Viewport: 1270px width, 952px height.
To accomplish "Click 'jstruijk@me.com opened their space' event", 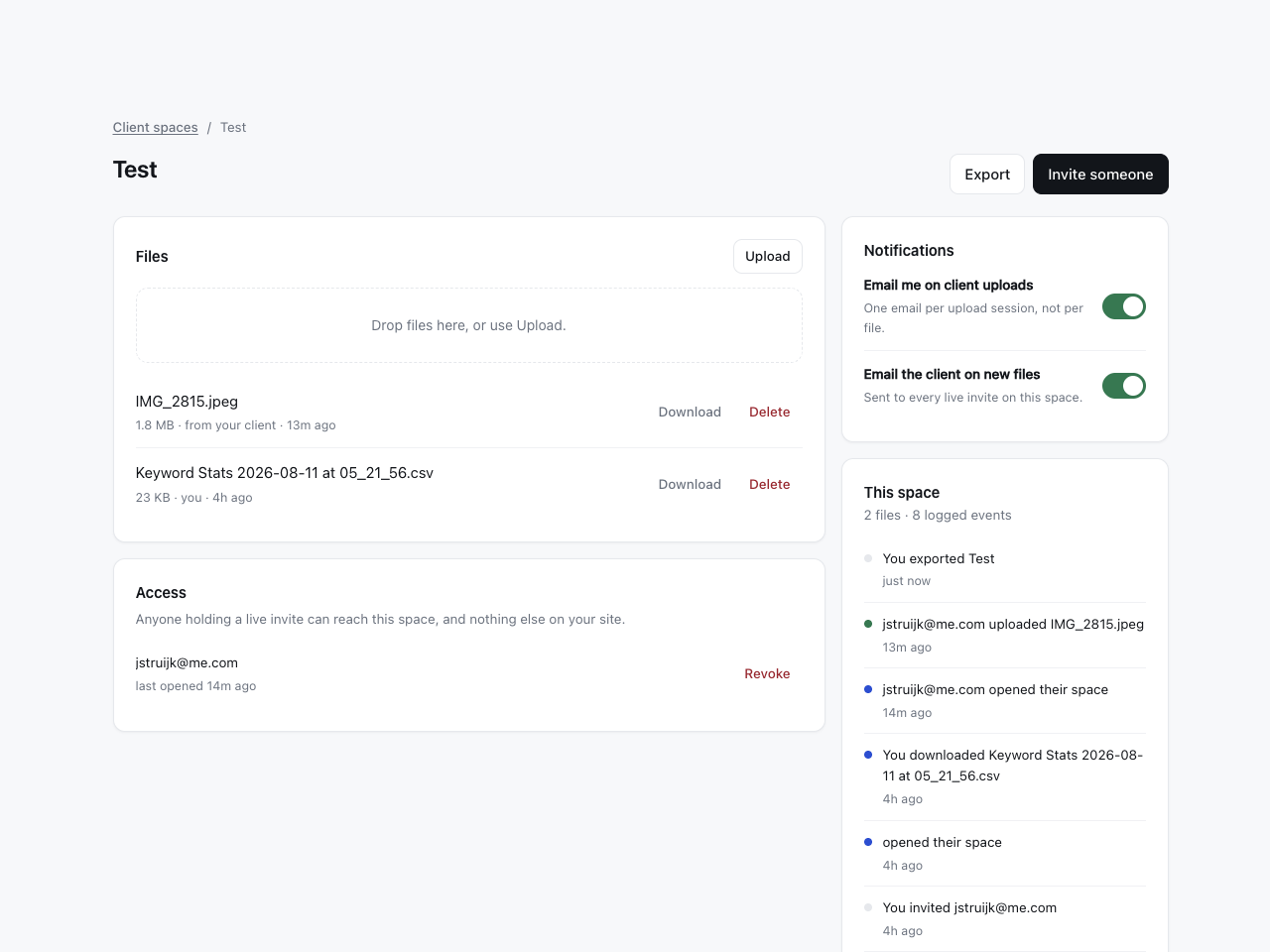I will click(x=995, y=689).
